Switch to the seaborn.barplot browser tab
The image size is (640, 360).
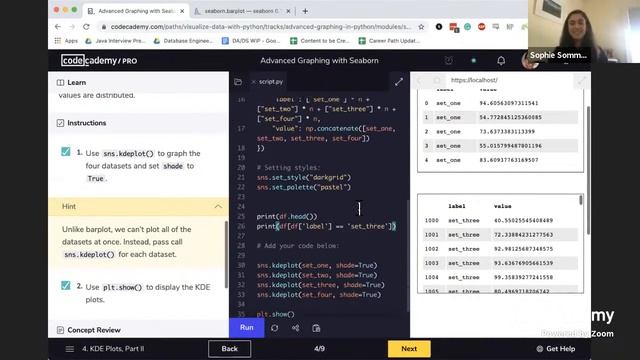[242, 11]
